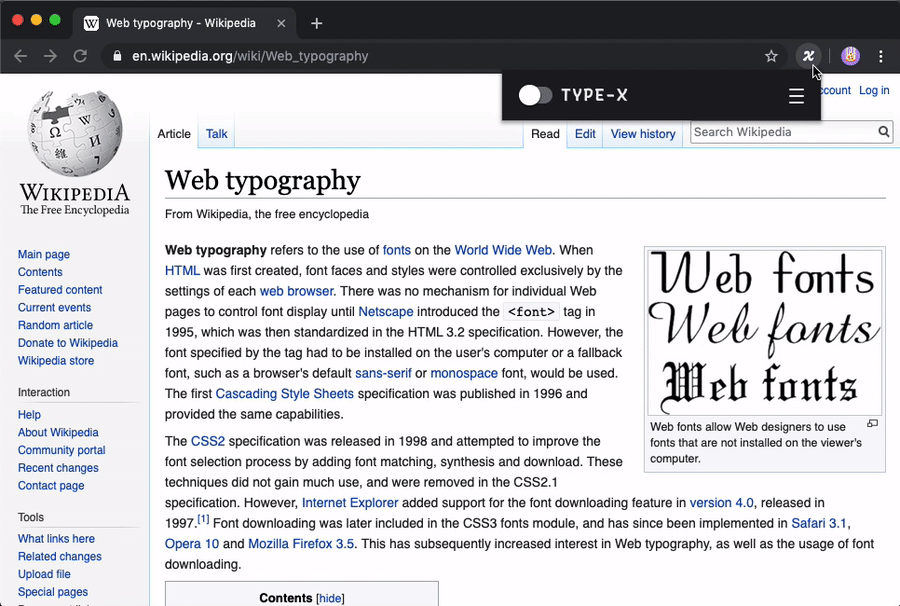Follow the HTML link
Image resolution: width=900 pixels, height=606 pixels.
click(182, 271)
